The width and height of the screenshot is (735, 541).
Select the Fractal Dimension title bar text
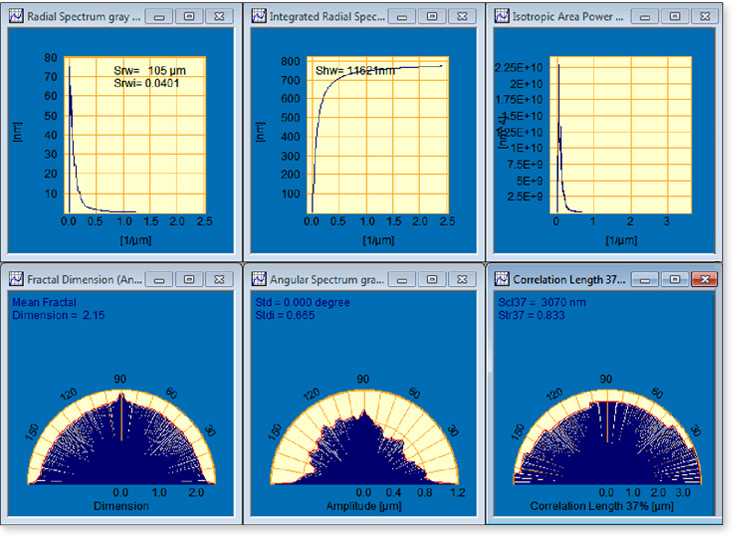[84, 279]
